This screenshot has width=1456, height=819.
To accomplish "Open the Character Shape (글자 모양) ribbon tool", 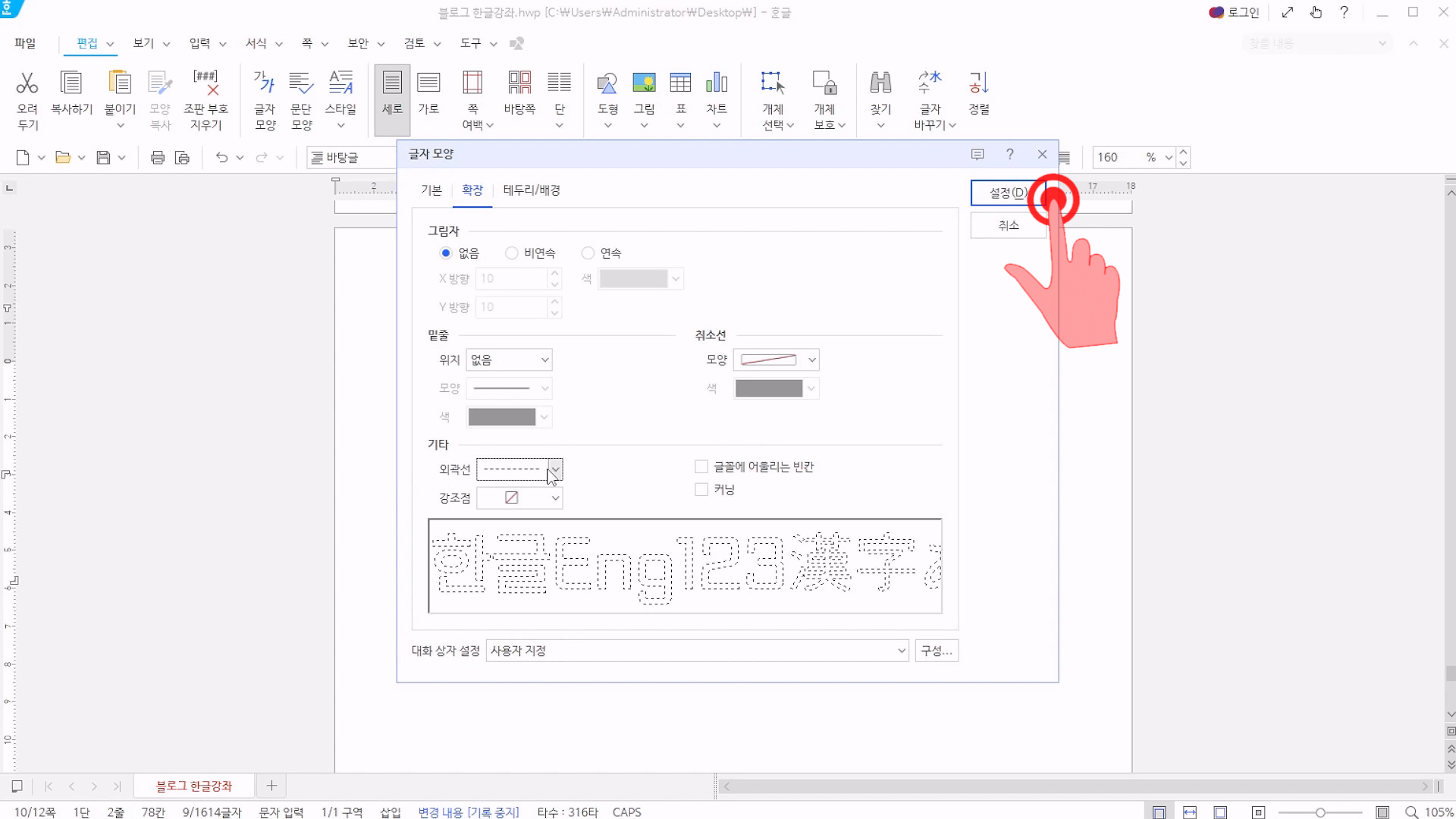I will pos(265,83).
